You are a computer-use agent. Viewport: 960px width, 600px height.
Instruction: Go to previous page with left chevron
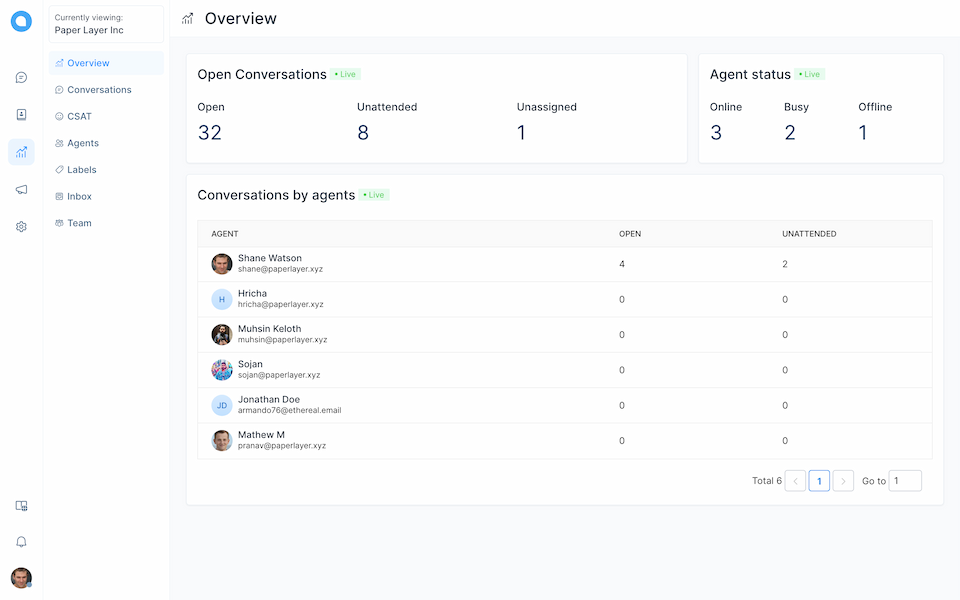point(795,481)
